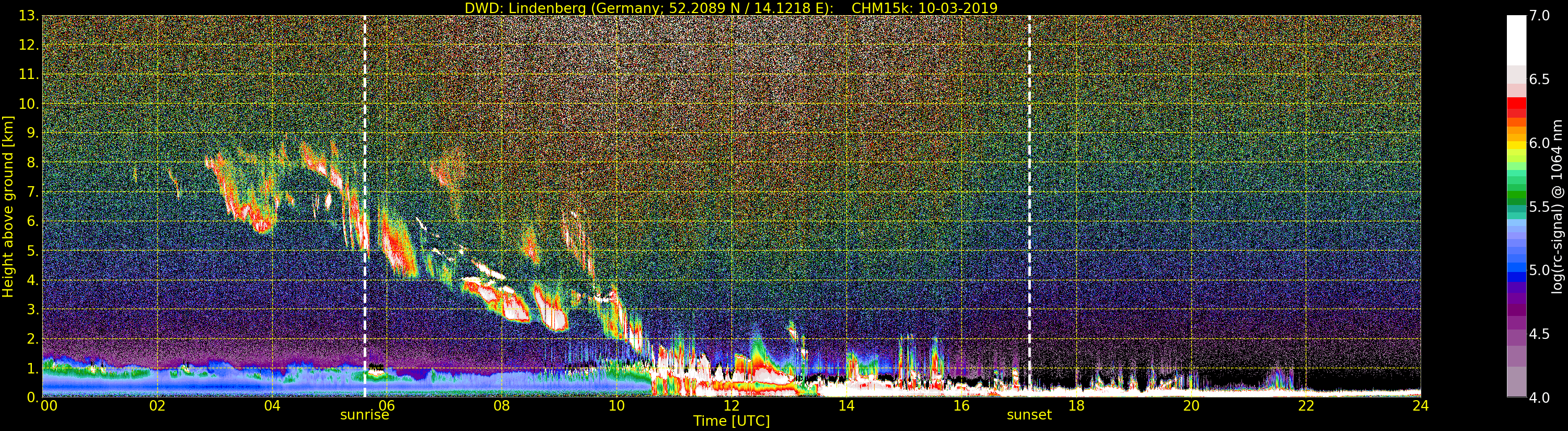Click the 'sunrise' label below the axis

tap(365, 415)
